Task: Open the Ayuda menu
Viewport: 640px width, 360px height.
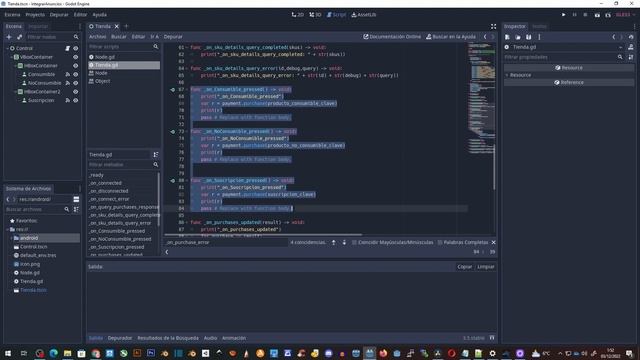Action: [x=99, y=15]
